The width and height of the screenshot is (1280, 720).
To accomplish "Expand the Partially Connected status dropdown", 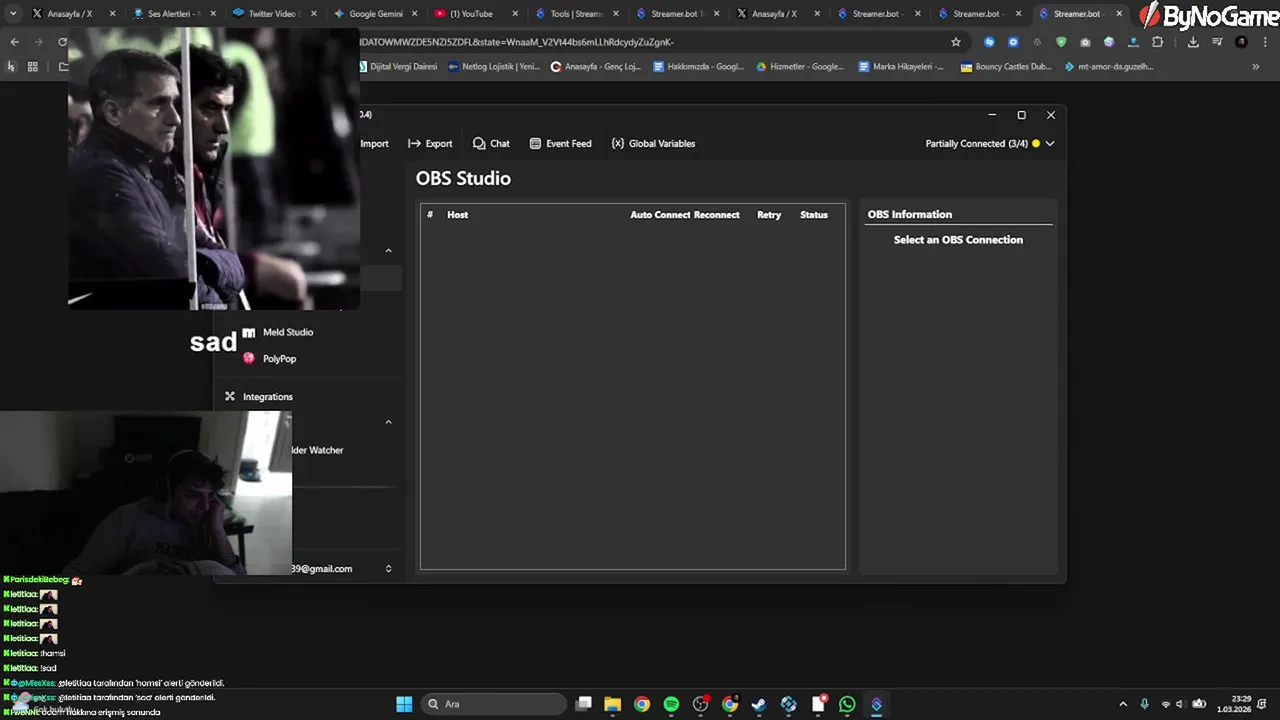I will (x=1049, y=143).
